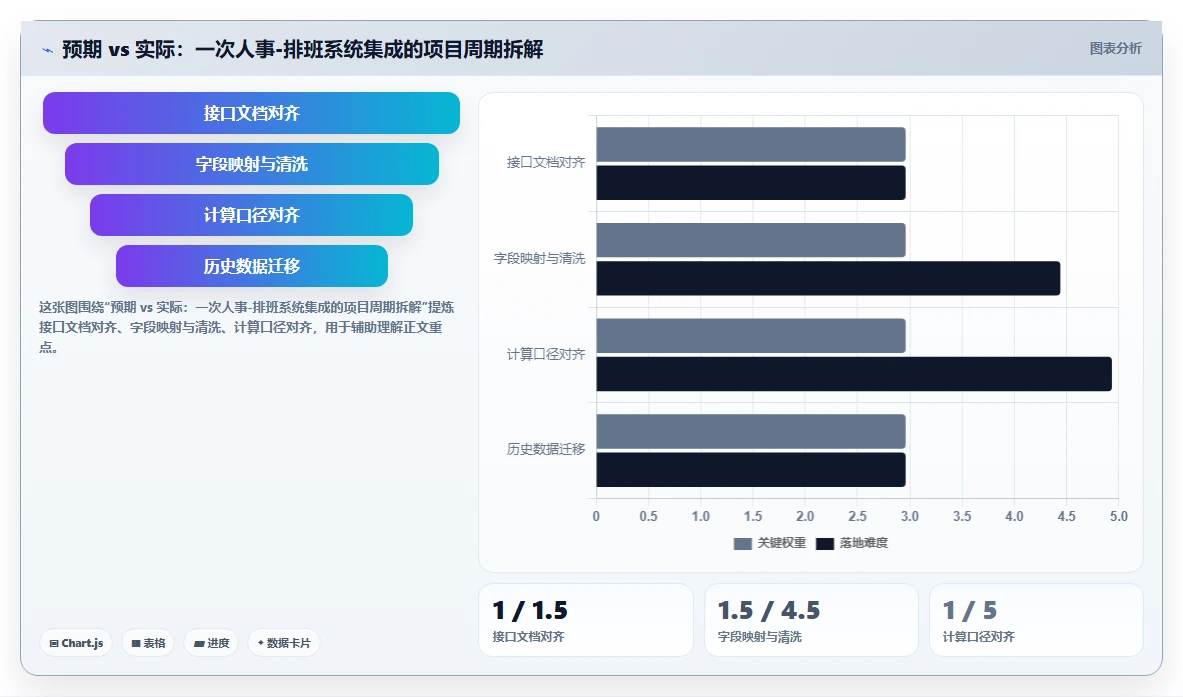1183x697 pixels.
Task: Click the gray bar for 计算口径对齐
Action: 751,336
